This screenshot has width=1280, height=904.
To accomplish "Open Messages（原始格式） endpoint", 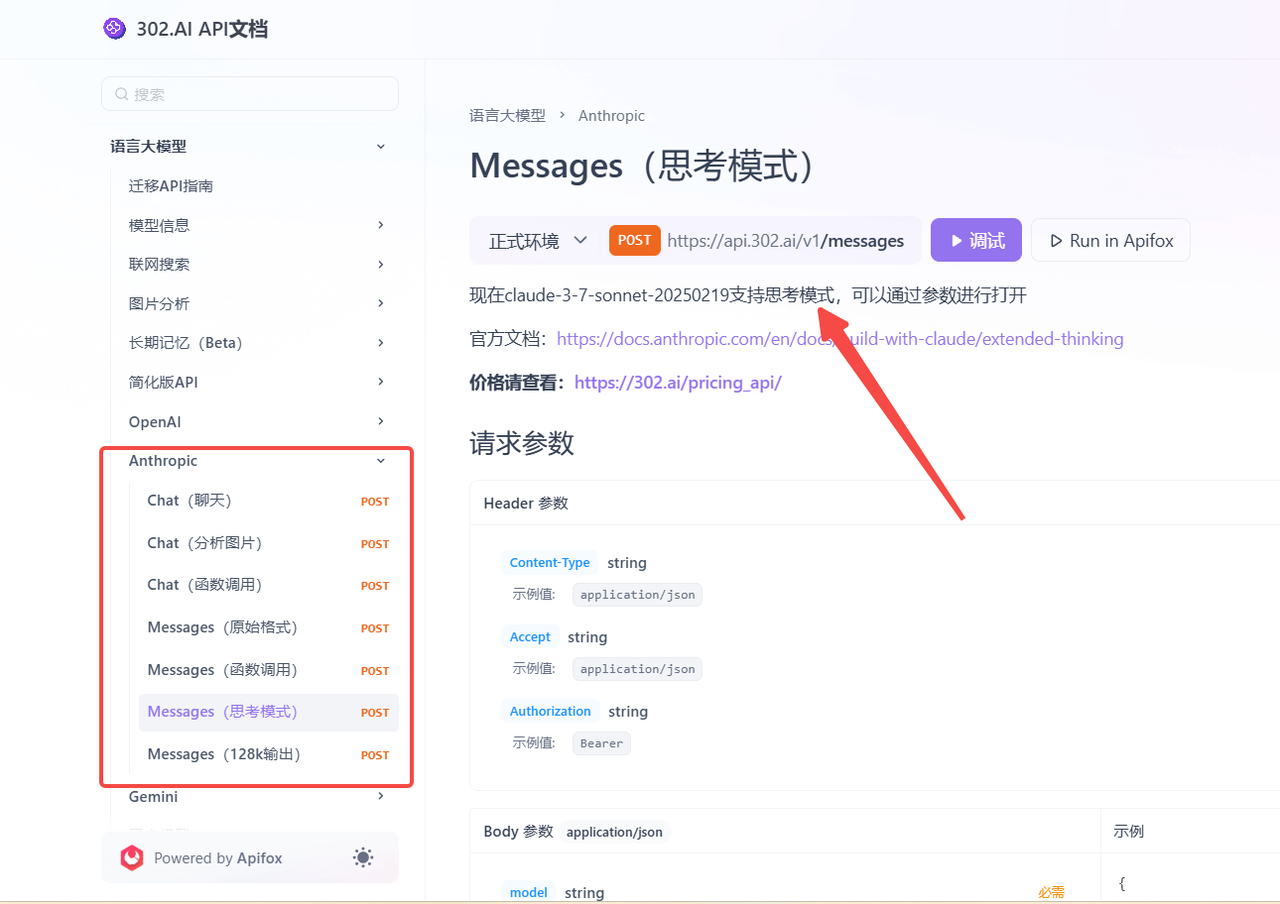I will click(x=268, y=628).
